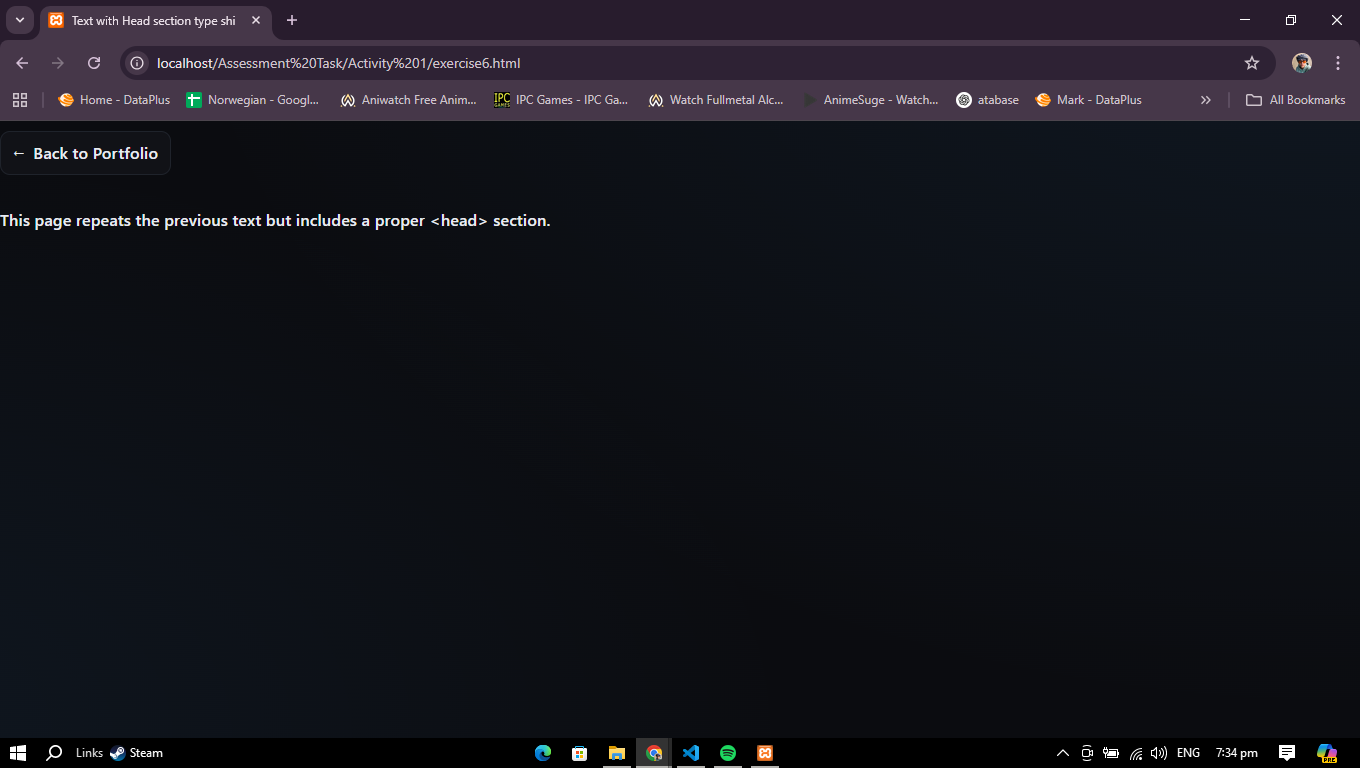The height and width of the screenshot is (768, 1360).
Task: Reload the page with the refresh icon
Action: pyautogui.click(x=94, y=63)
